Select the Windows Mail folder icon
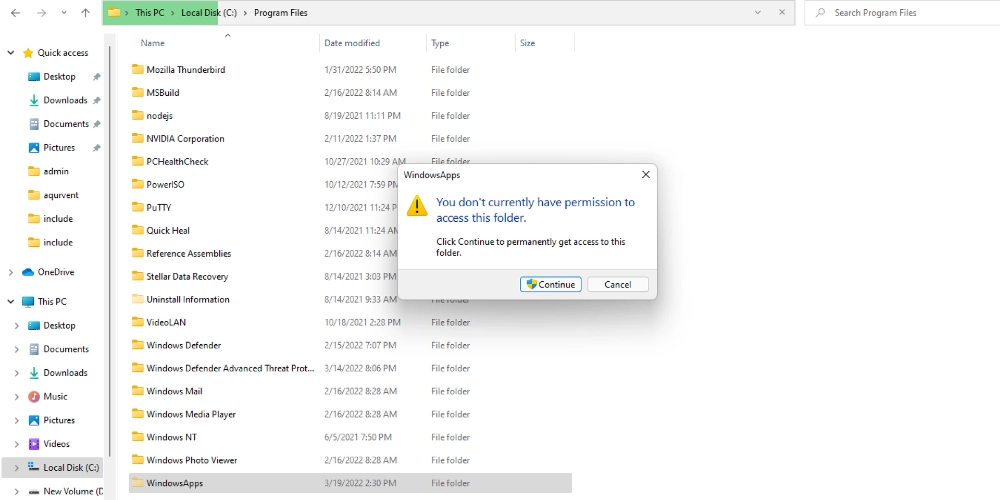Viewport: 1000px width, 500px height. pyautogui.click(x=138, y=391)
